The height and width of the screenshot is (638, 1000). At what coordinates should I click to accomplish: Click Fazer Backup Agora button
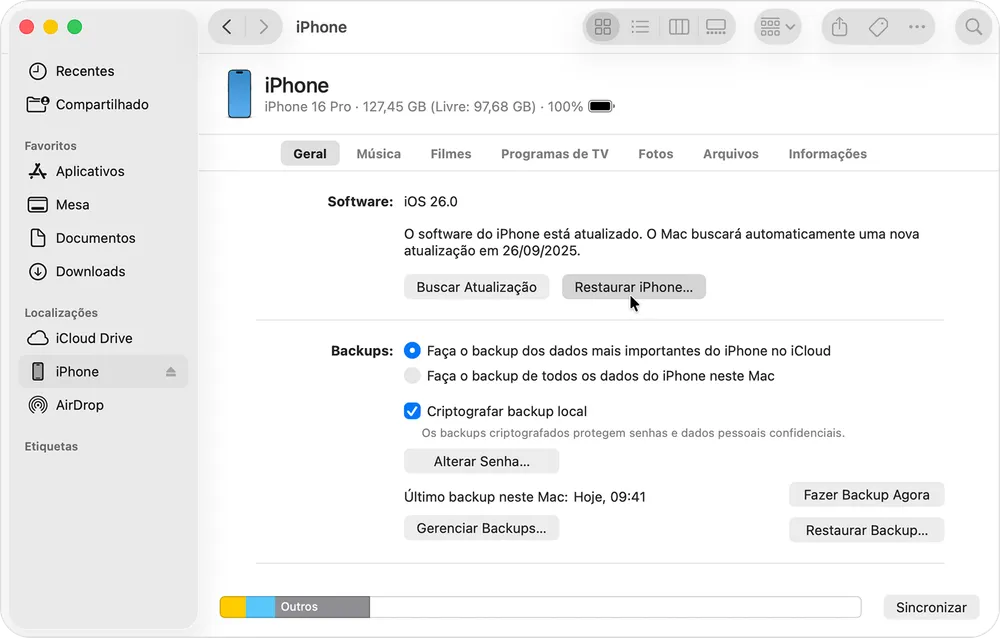pyautogui.click(x=867, y=494)
